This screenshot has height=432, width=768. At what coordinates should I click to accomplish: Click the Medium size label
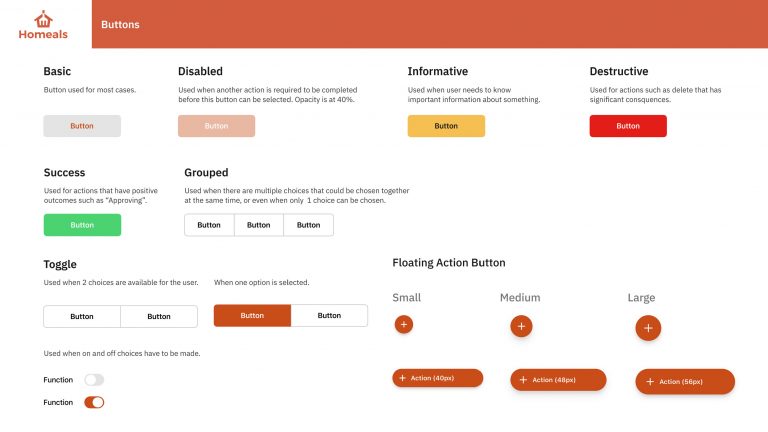click(x=520, y=297)
